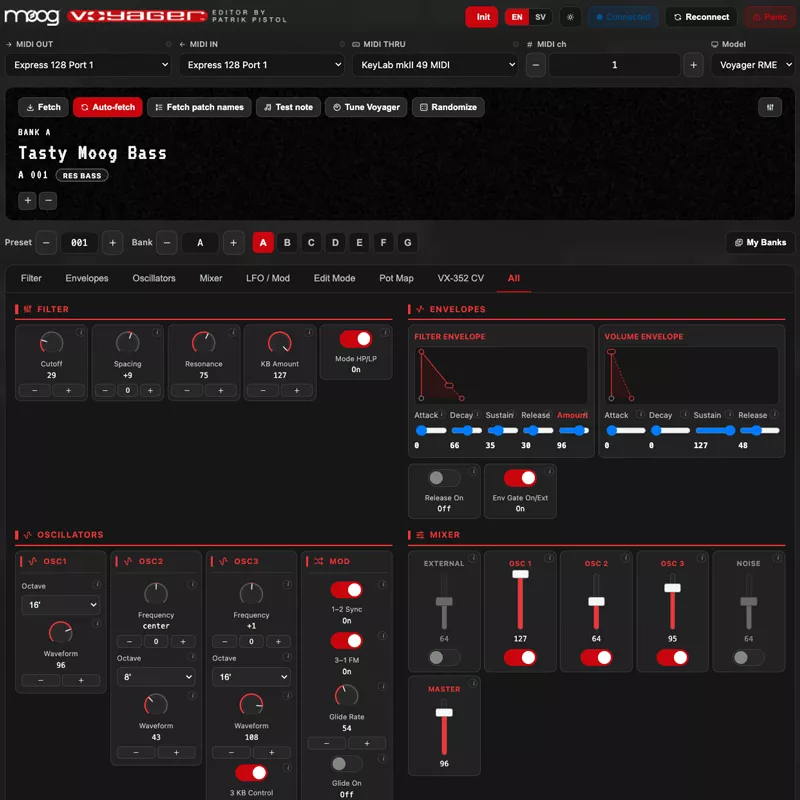This screenshot has width=800, height=800.
Task: Click the info icon for Glide Rate
Action: 382,686
